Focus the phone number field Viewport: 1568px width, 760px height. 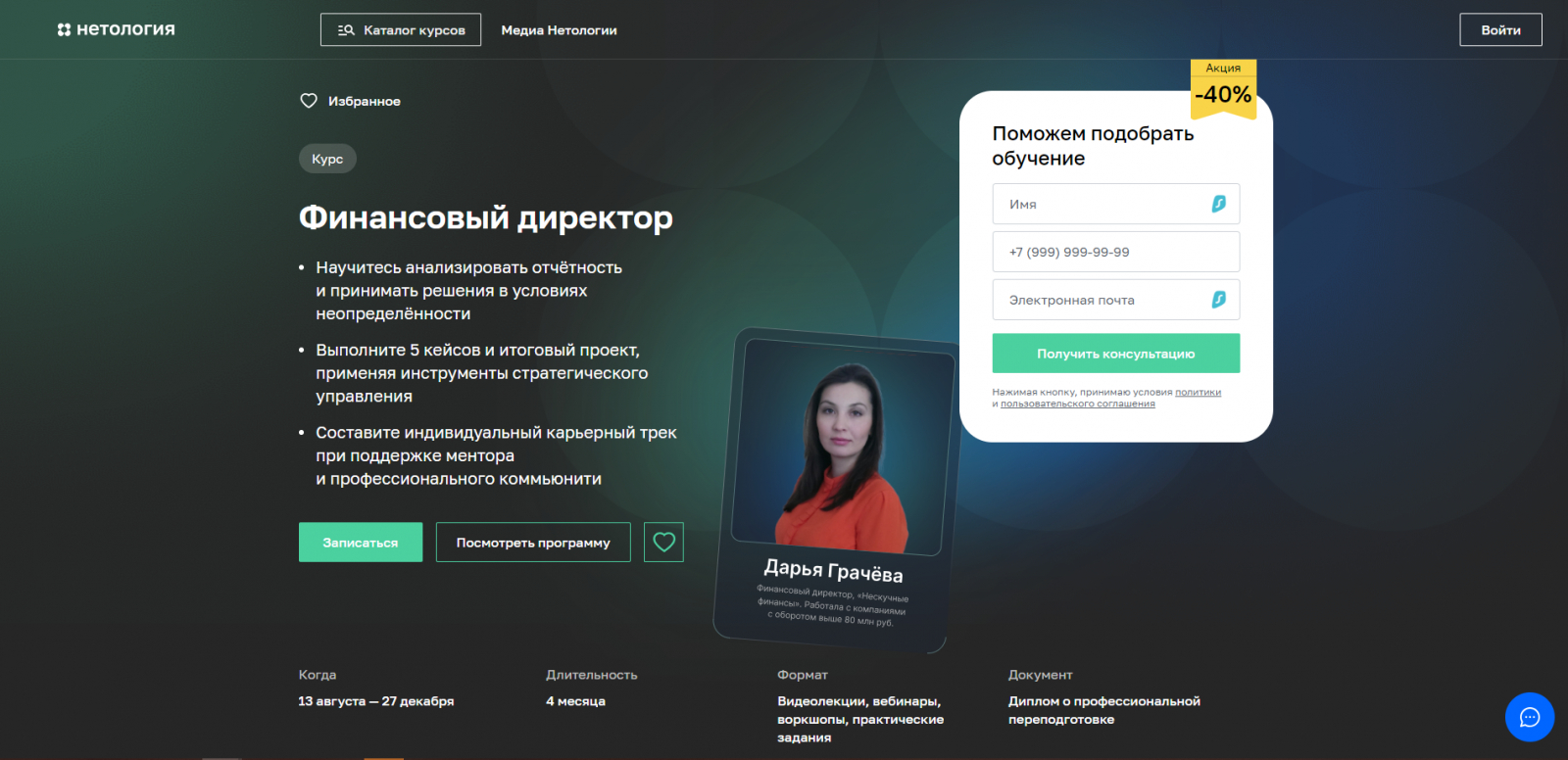click(1115, 252)
